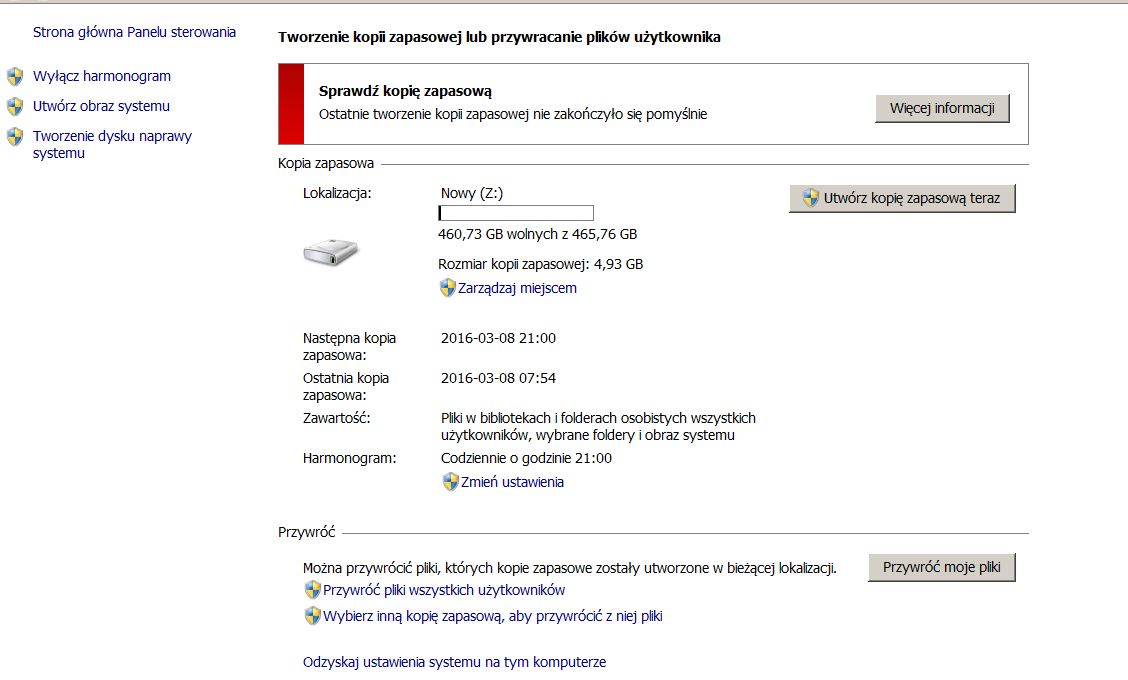The height and width of the screenshot is (680, 1128).
Task: Open the Wyłącz harmonogram link
Action: coord(102,76)
